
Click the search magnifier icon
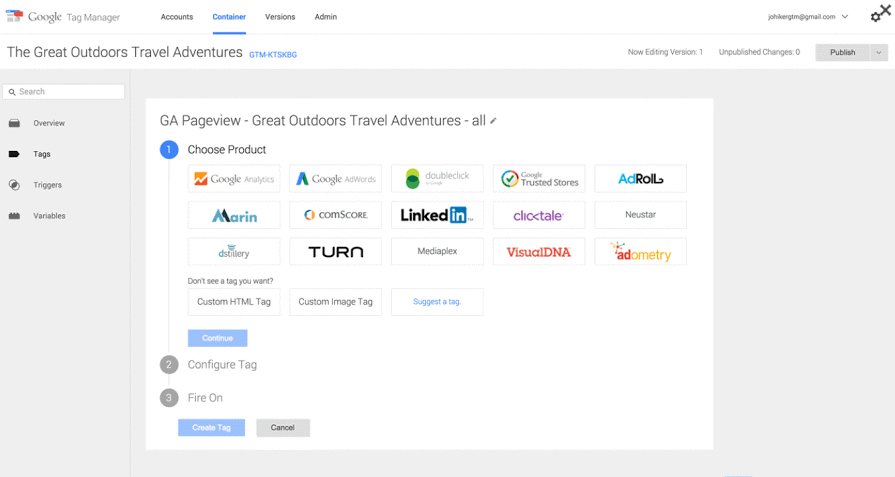point(12,92)
